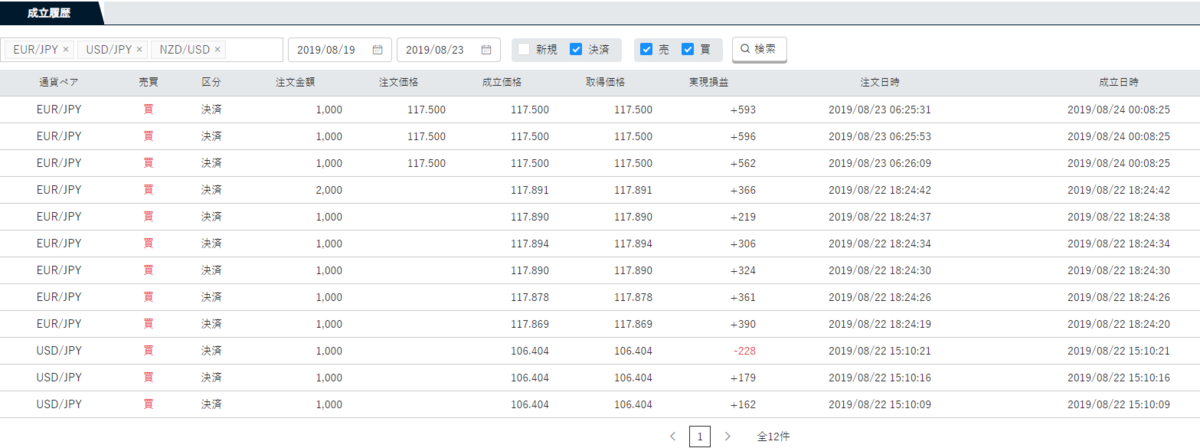Select the 成立履歴 tab
This screenshot has width=1200, height=448.
[50, 11]
